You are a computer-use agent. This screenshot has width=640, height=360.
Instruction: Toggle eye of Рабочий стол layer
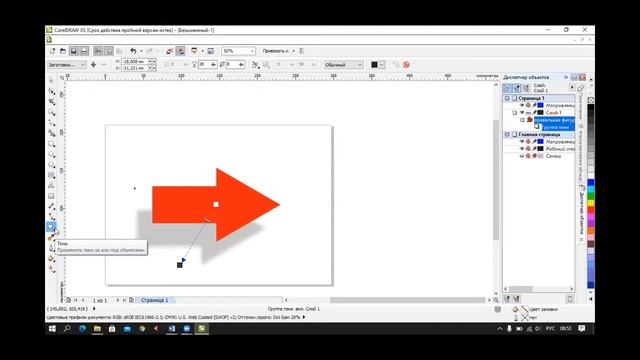[x=522, y=149]
